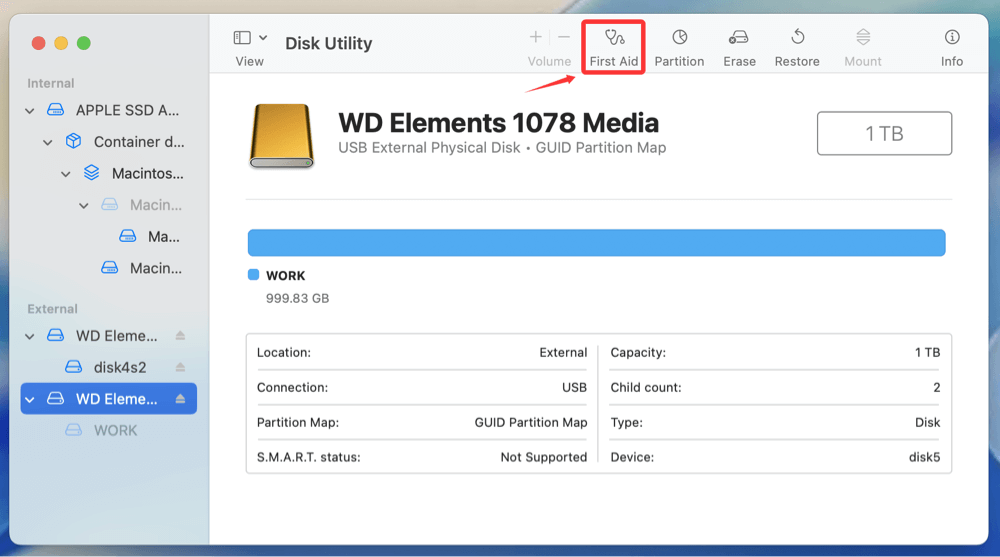Click the External section header
The height and width of the screenshot is (557, 1000).
[52, 309]
